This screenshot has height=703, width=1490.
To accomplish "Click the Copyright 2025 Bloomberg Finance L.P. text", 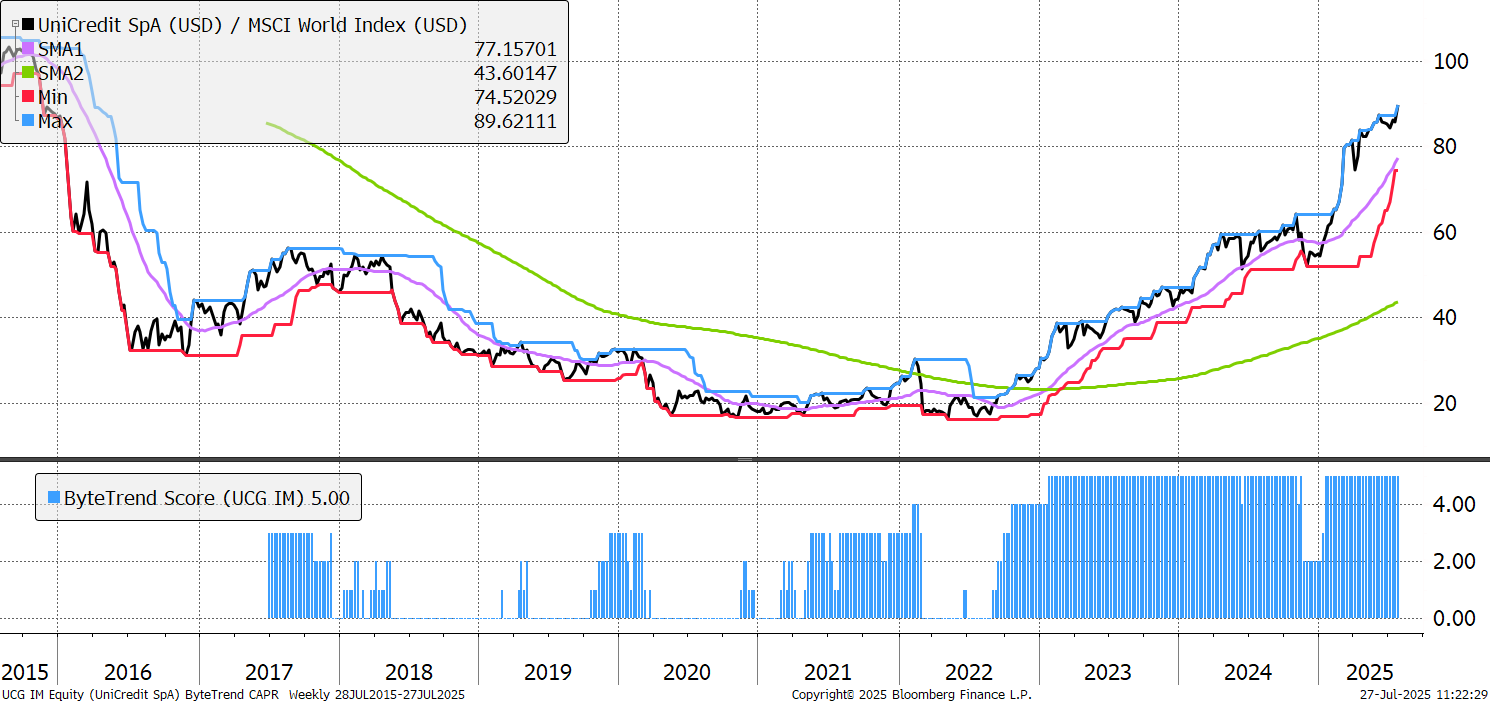I will click(x=911, y=694).
